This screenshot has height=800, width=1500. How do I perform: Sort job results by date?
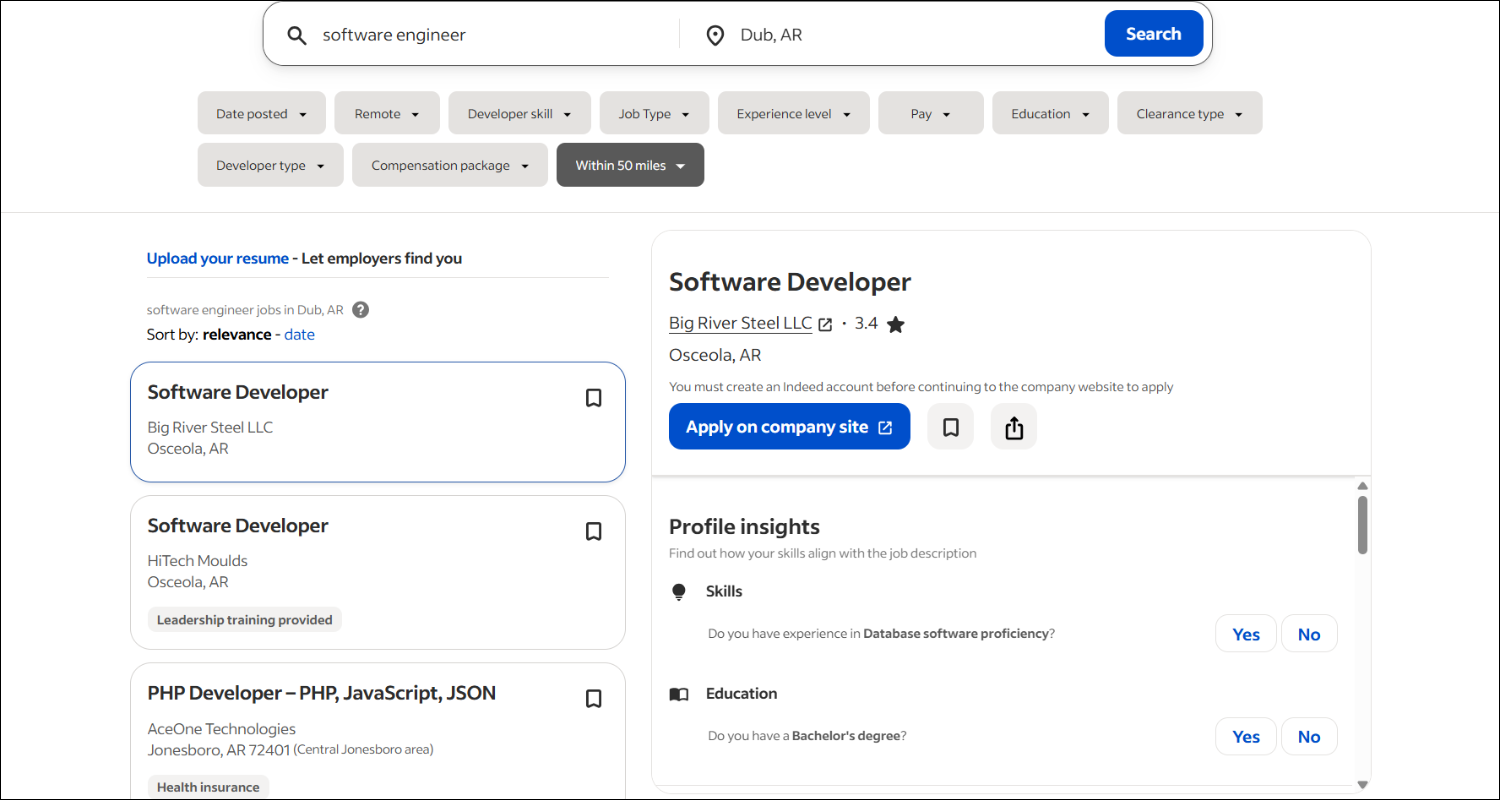pyautogui.click(x=299, y=334)
